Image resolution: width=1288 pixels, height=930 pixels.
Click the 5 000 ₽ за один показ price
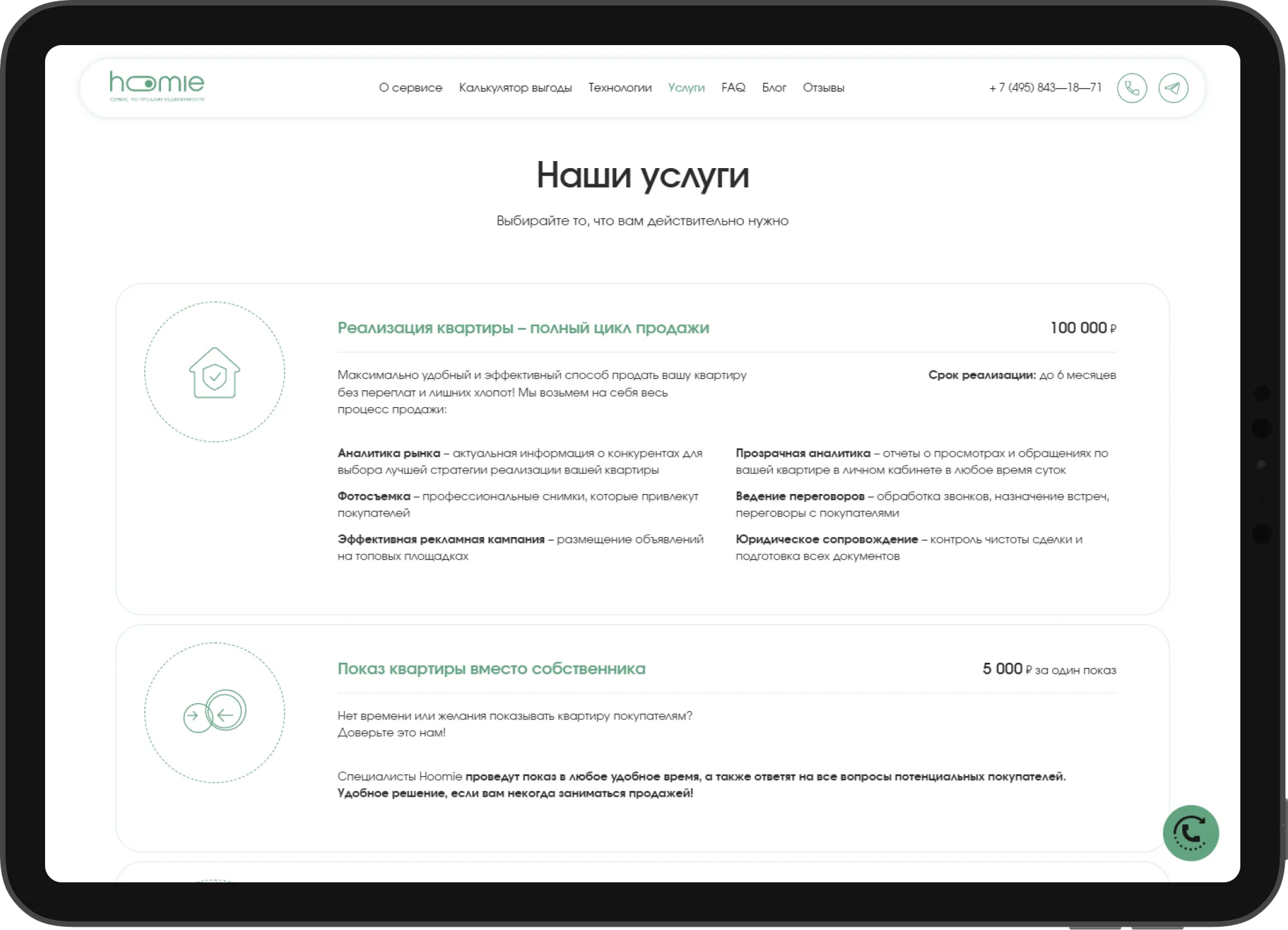point(1048,669)
